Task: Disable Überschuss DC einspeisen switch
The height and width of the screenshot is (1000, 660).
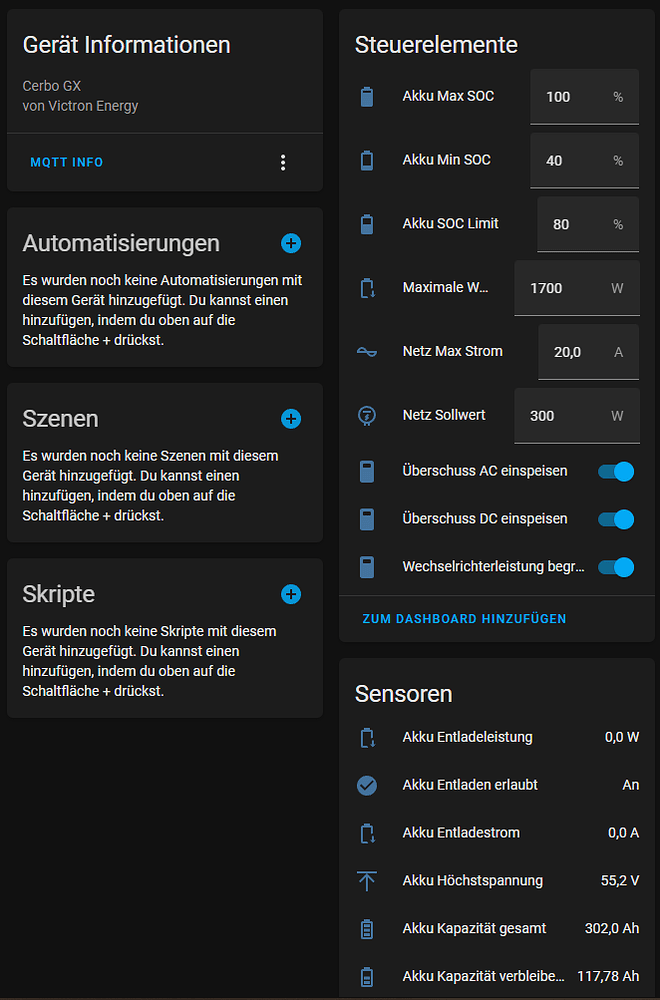Action: click(x=616, y=519)
